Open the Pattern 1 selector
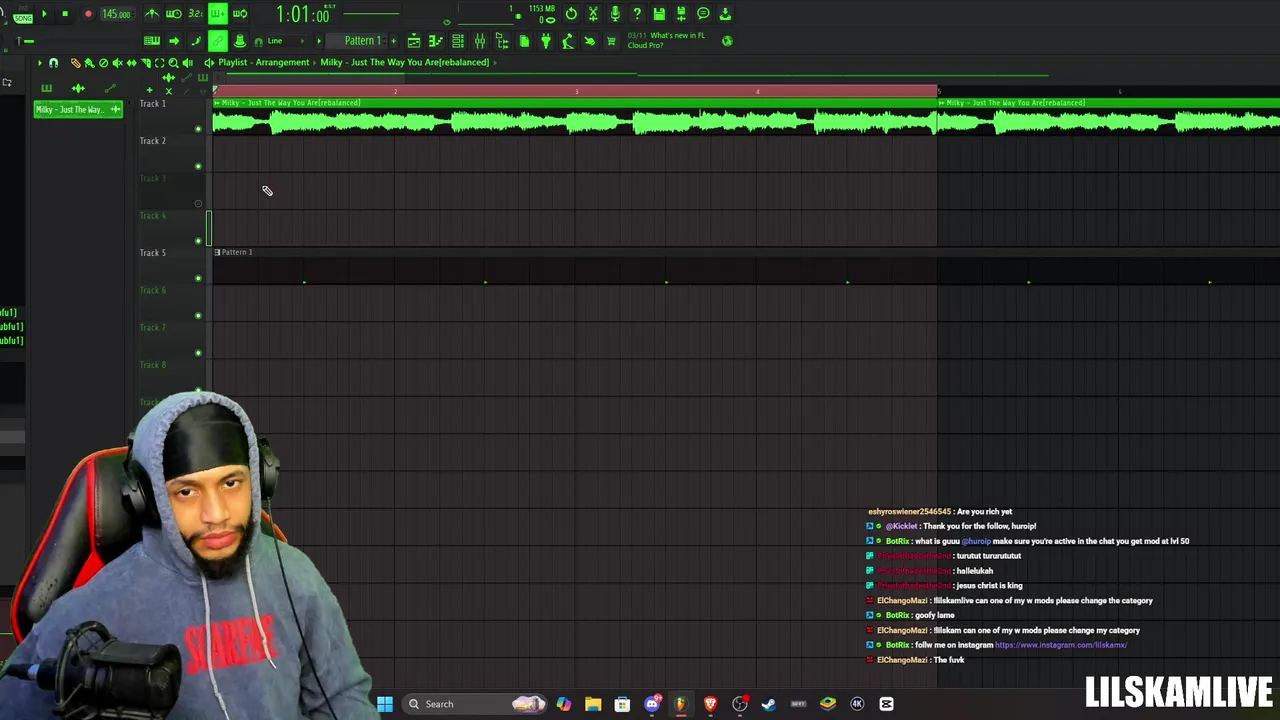Viewport: 1280px width, 720px height. coord(362,41)
